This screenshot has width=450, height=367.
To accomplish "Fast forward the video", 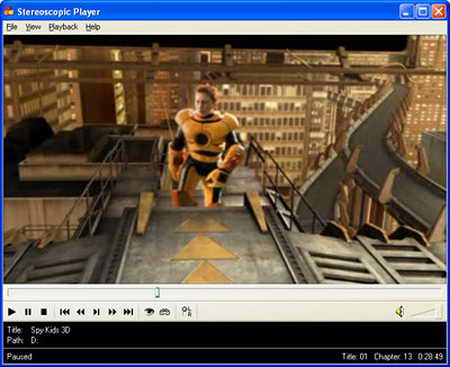I will [112, 312].
